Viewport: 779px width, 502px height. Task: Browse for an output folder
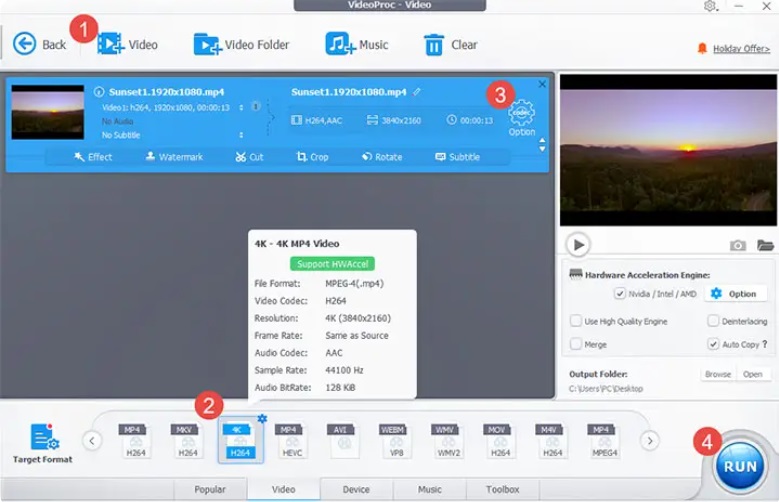point(718,374)
